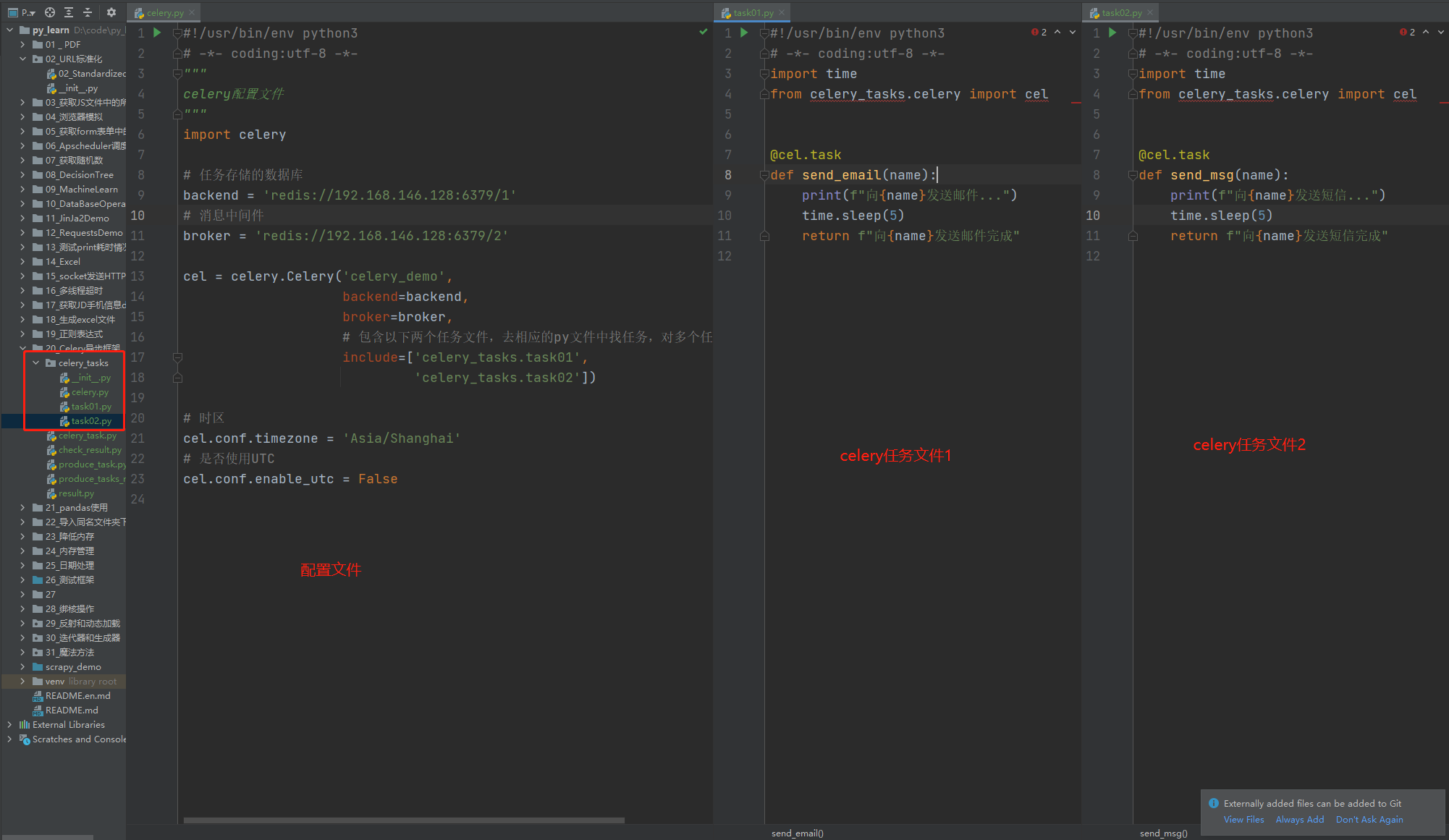Run task01.py using green gutter arrow
Image resolution: width=1449 pixels, height=840 pixels.
click(744, 33)
